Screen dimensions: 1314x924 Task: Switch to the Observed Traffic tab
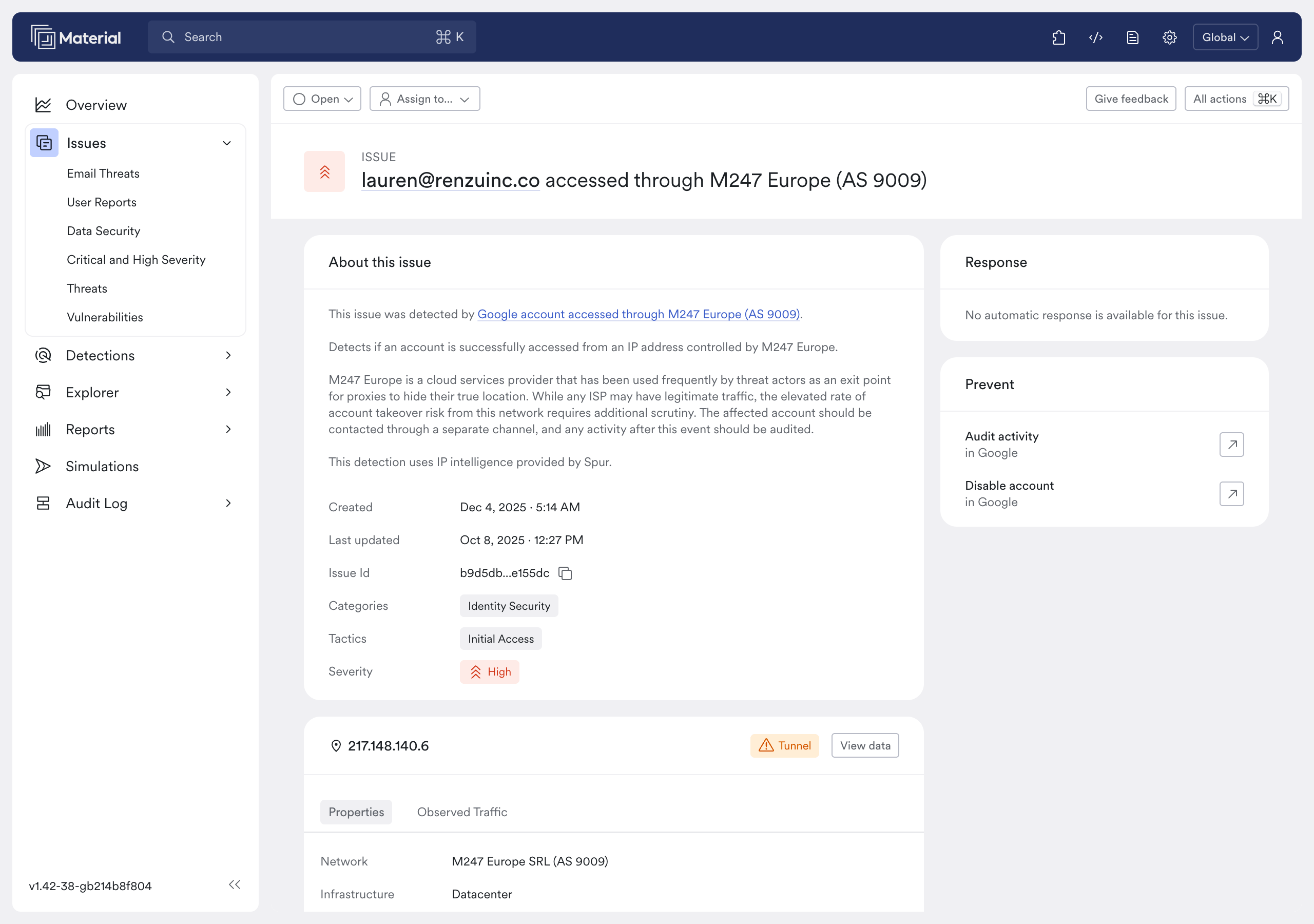pos(462,812)
